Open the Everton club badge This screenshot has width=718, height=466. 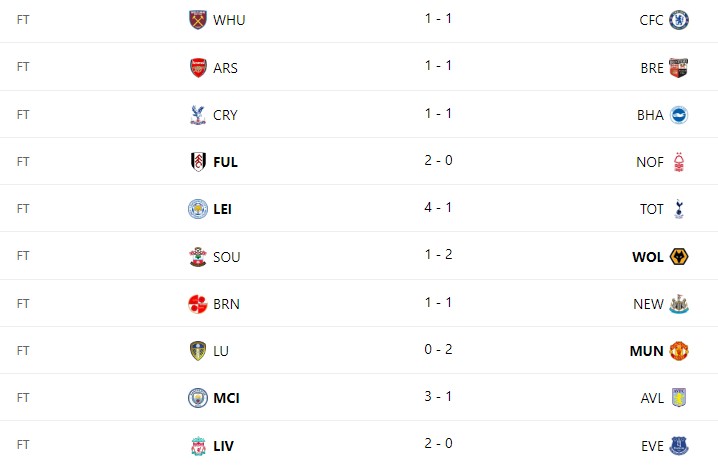[679, 445]
